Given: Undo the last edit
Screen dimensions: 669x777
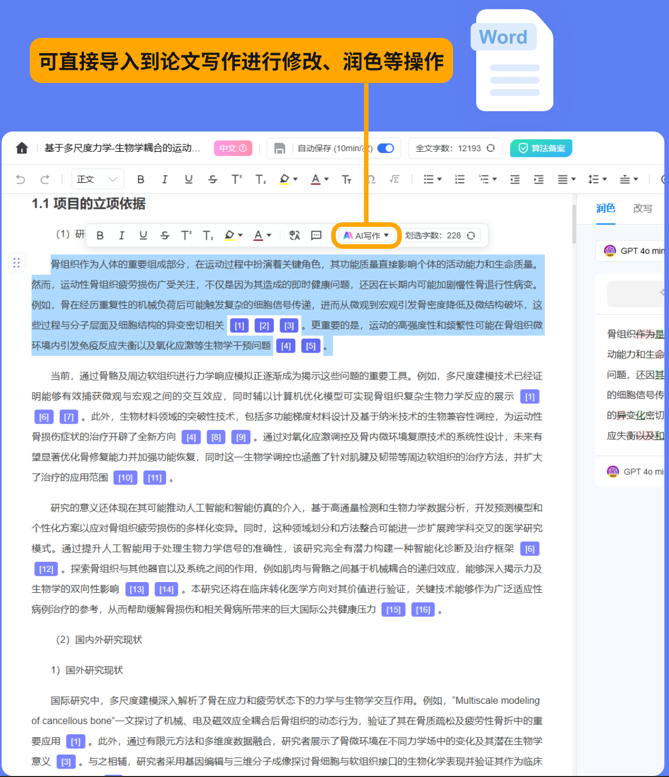Looking at the screenshot, I should (20, 179).
